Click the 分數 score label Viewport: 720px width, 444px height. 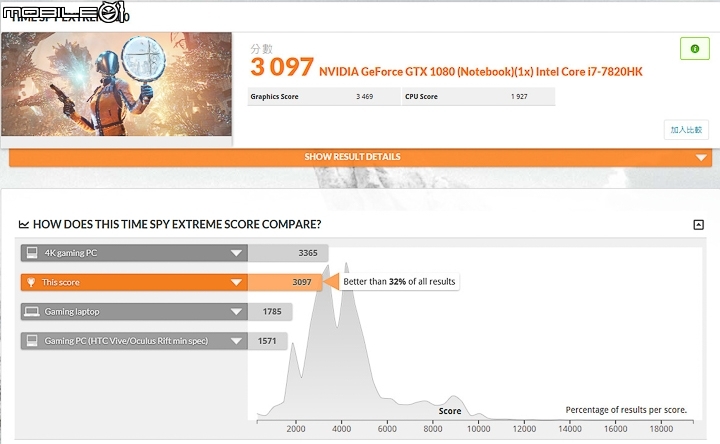click(x=261, y=49)
